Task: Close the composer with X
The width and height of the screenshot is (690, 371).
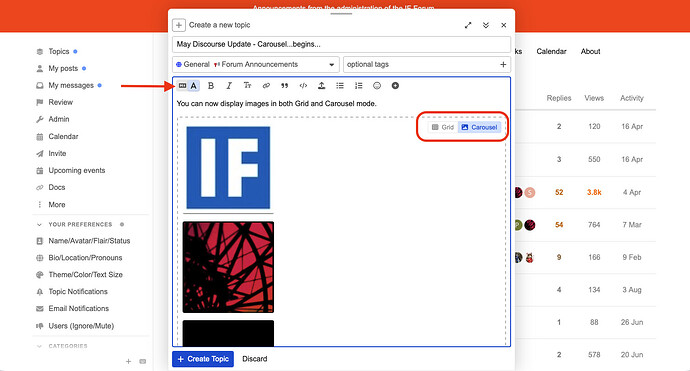Action: 503,26
